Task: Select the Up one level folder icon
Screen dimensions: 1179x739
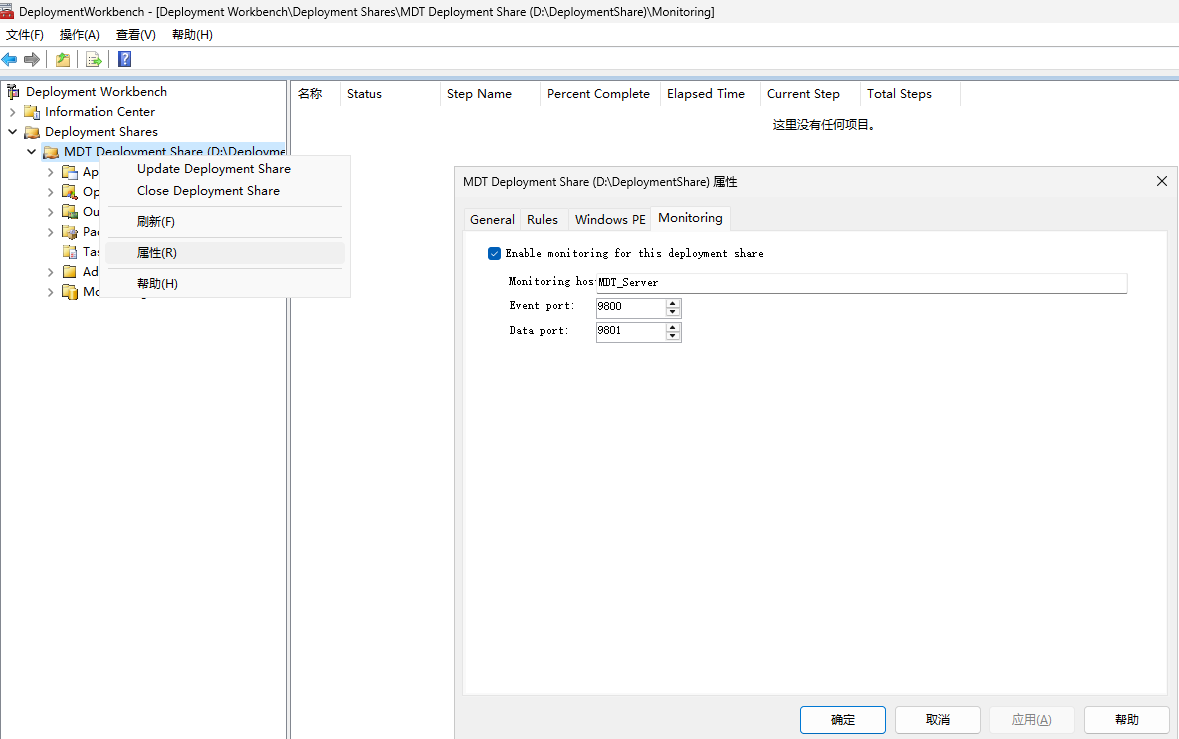Action: tap(62, 59)
